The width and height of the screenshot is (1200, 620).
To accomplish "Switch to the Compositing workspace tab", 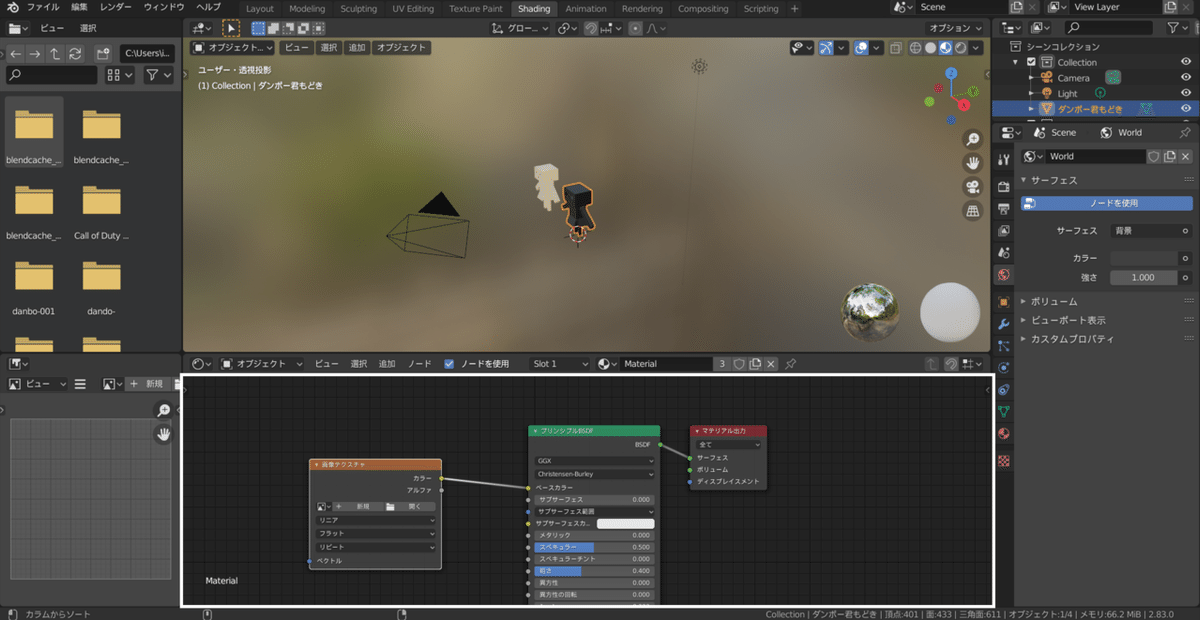I will (x=703, y=8).
